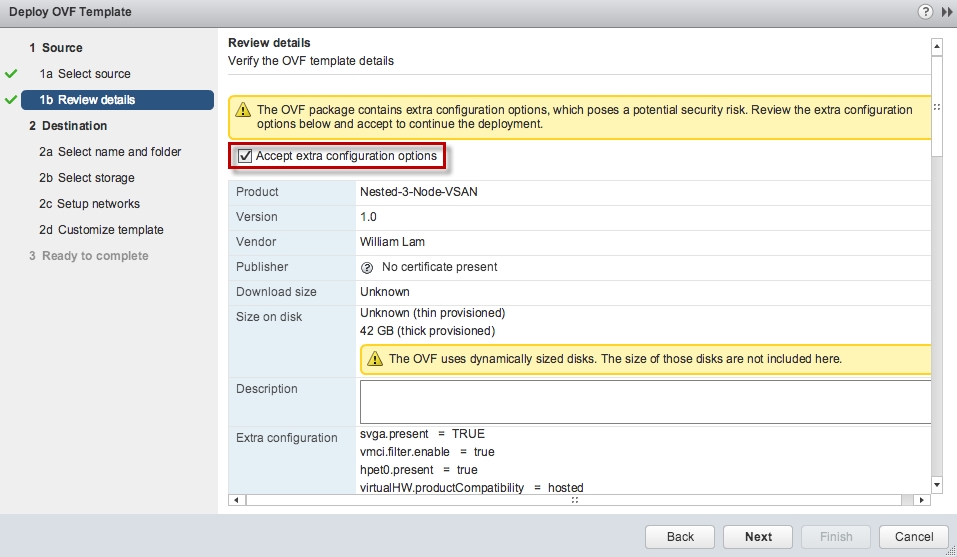
Task: Open step 2d Customize template
Action: [x=101, y=230]
